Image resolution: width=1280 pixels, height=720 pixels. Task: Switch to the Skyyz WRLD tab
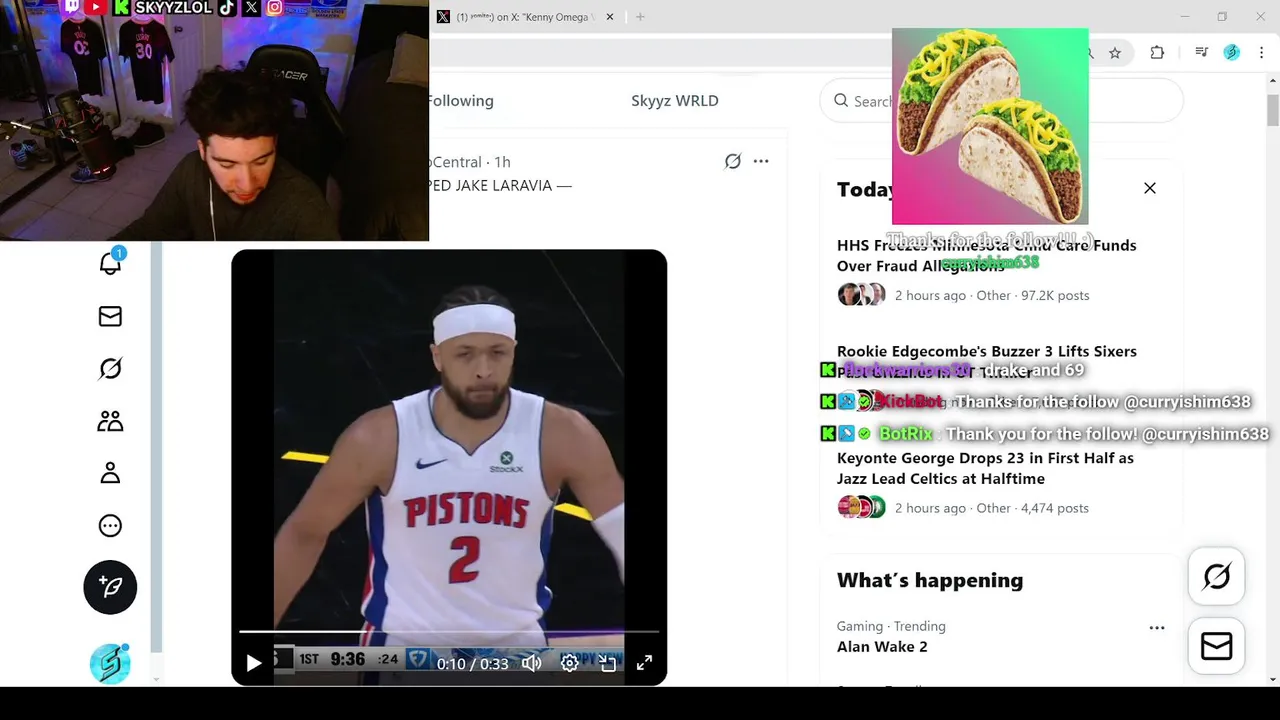click(x=675, y=100)
